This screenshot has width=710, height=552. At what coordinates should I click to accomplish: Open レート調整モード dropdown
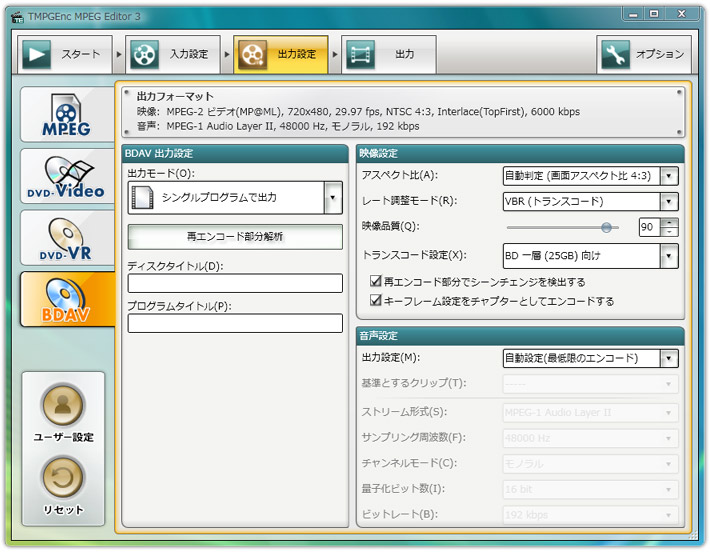pyautogui.click(x=590, y=202)
